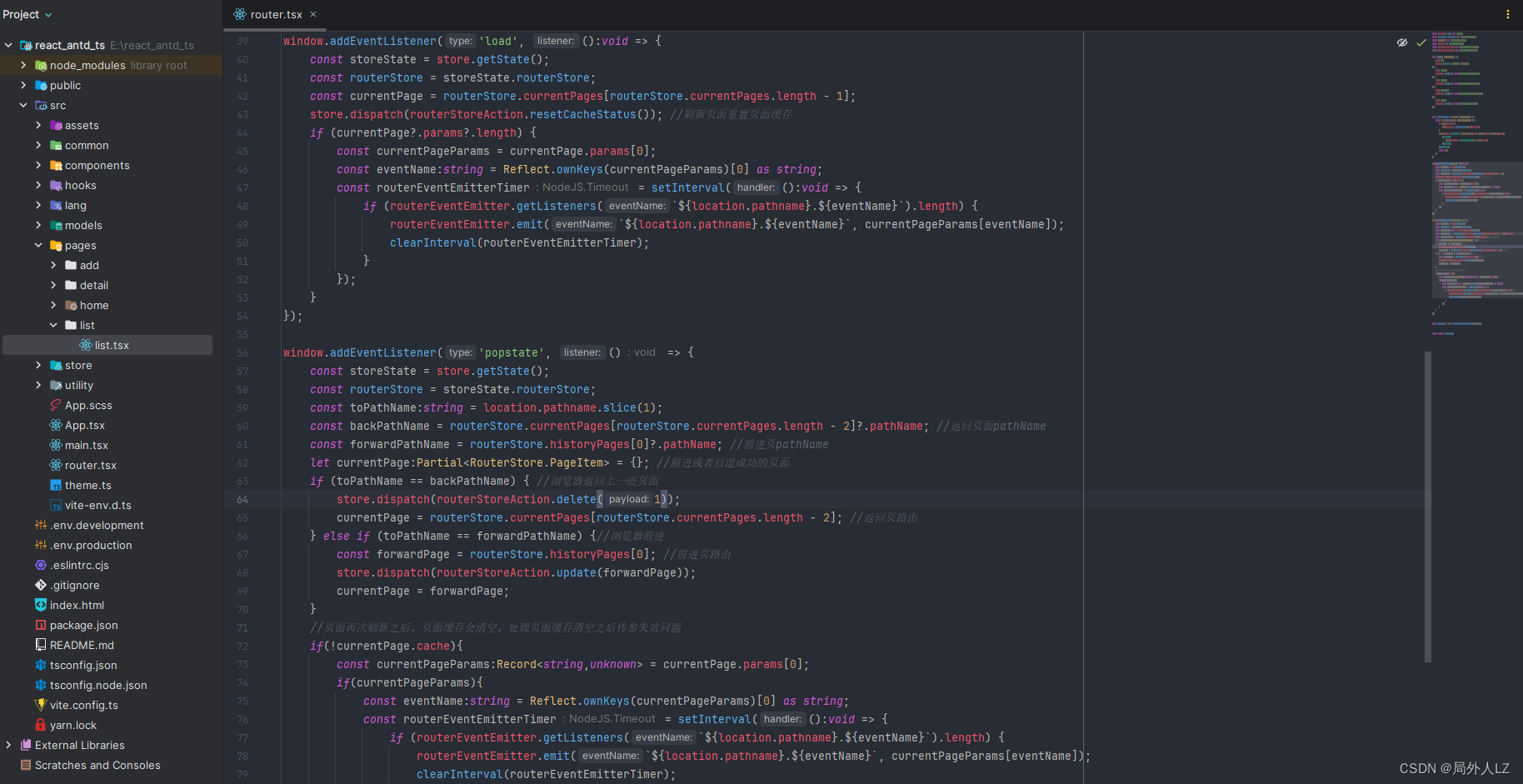Expand the assets folder
Screen dimensions: 1523x784
[x=38, y=125]
